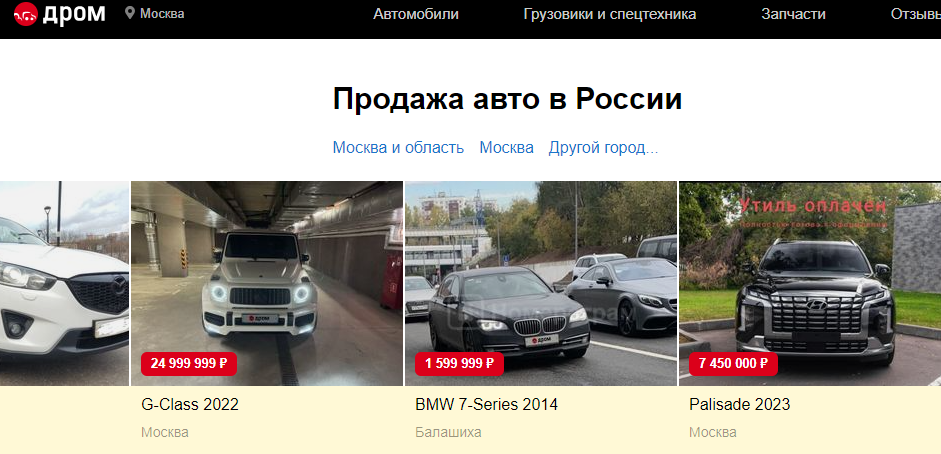Viewport: 941px width, 454px height.
Task: Click the location pin icon near Москва
Action: coord(130,13)
